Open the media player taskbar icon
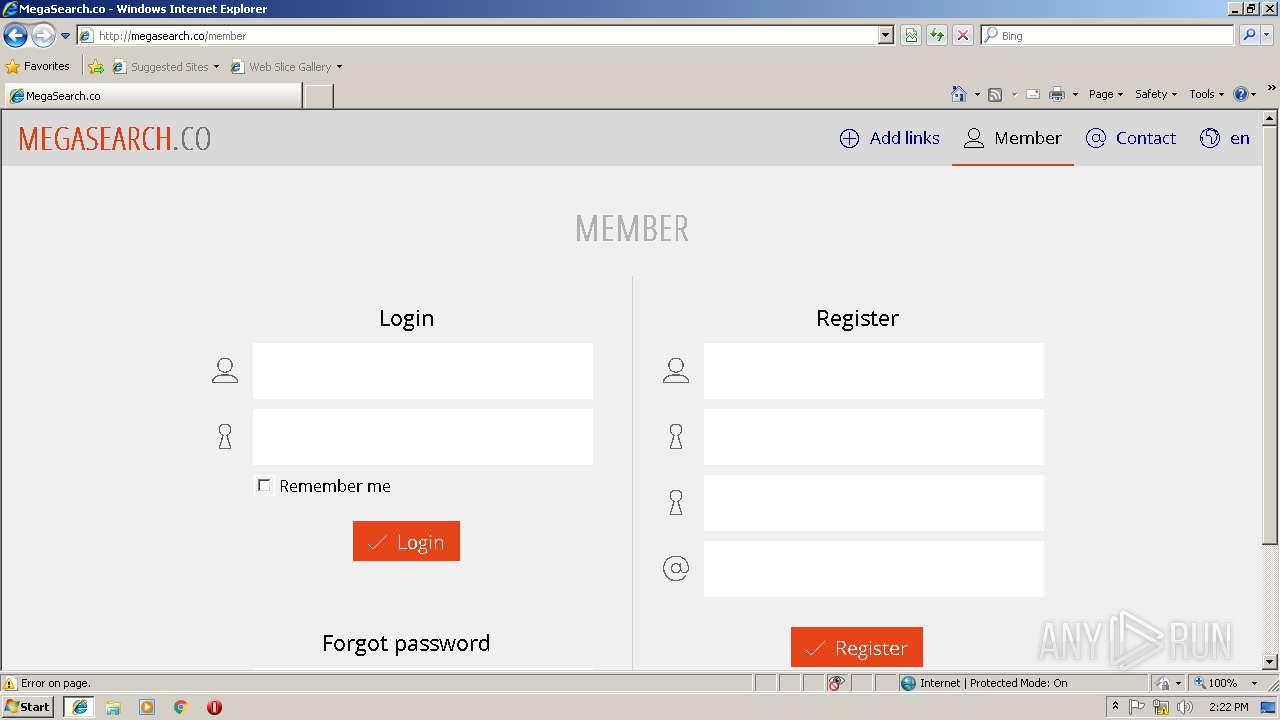Screen dimensions: 1280x720 coord(147,707)
